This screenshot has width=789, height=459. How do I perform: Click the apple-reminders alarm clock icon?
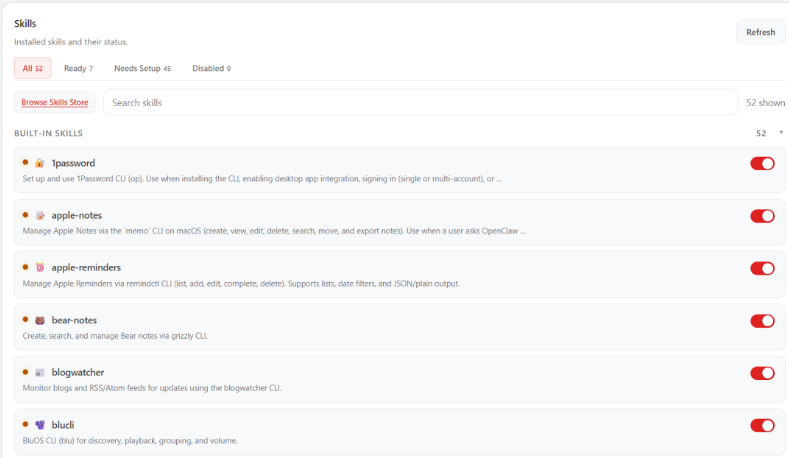pos(40,267)
